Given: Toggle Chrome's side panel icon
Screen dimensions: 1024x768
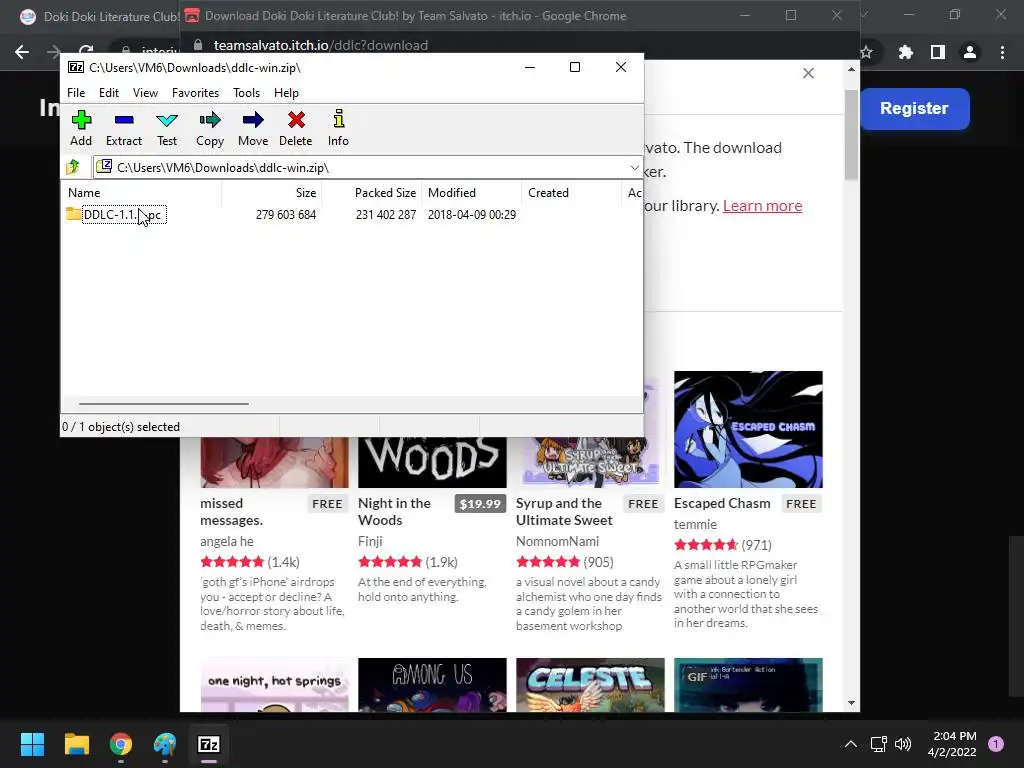Looking at the screenshot, I should pyautogui.click(x=938, y=52).
